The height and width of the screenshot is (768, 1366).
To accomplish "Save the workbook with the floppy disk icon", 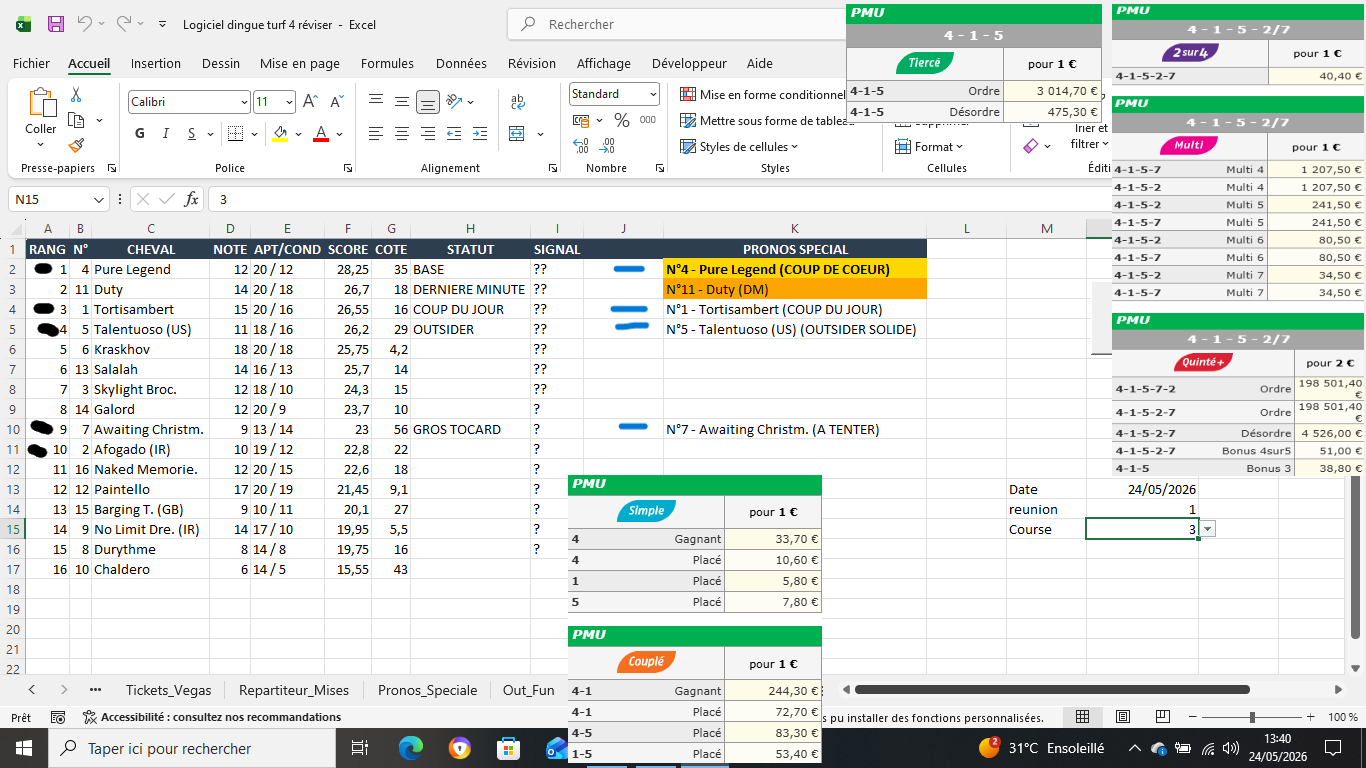I will click(56, 24).
